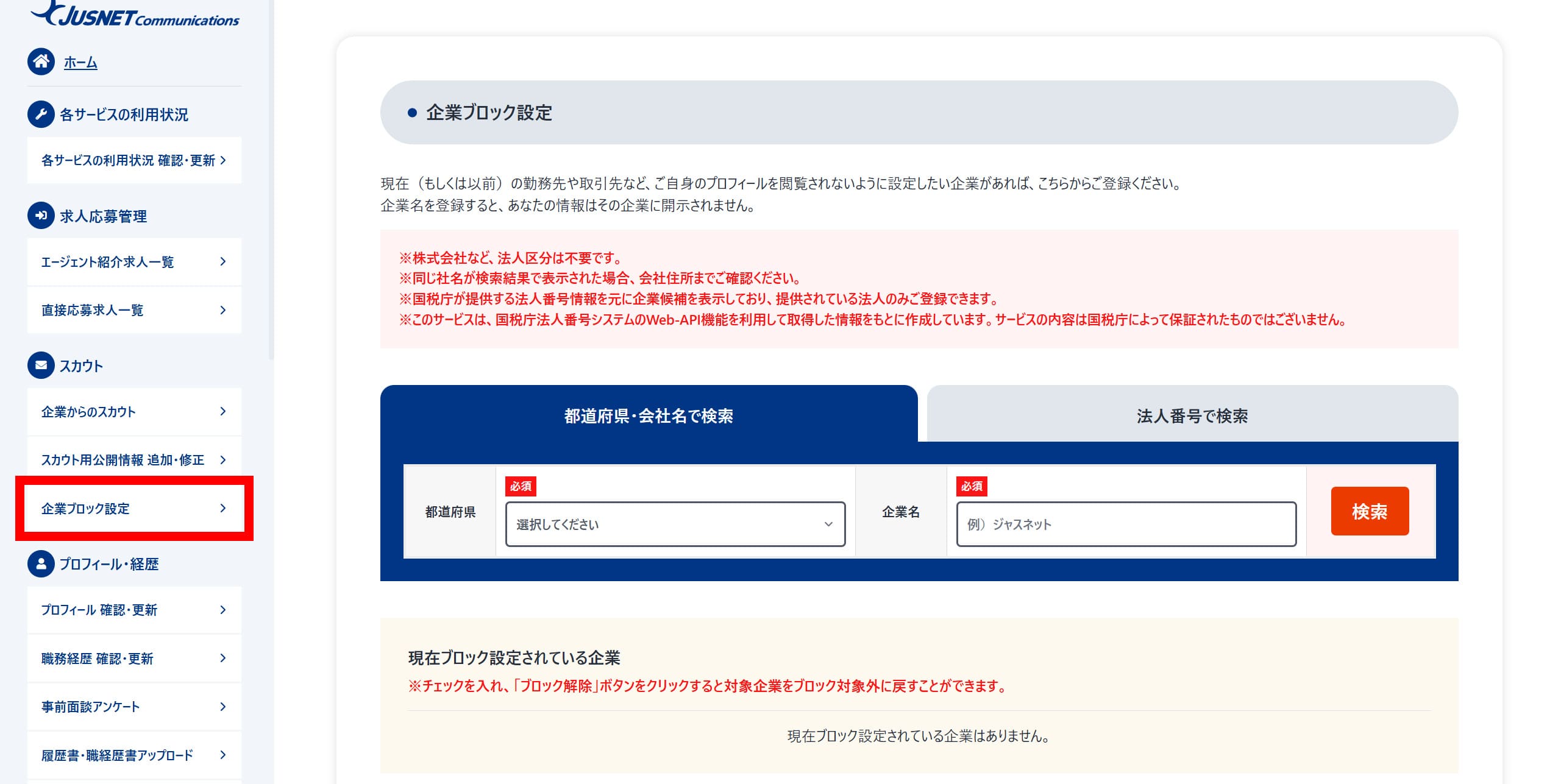Image resolution: width=1561 pixels, height=784 pixels.
Task: Click text 現在ブロック設定されている企業はありません。
Action: (x=919, y=736)
